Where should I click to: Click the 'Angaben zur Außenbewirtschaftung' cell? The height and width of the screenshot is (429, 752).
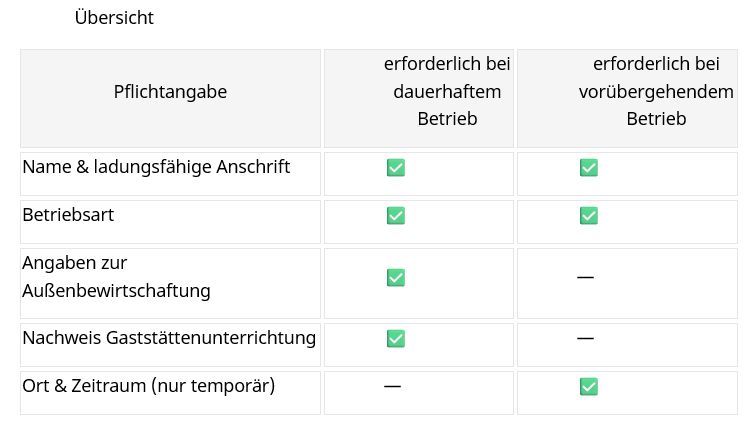click(116, 277)
